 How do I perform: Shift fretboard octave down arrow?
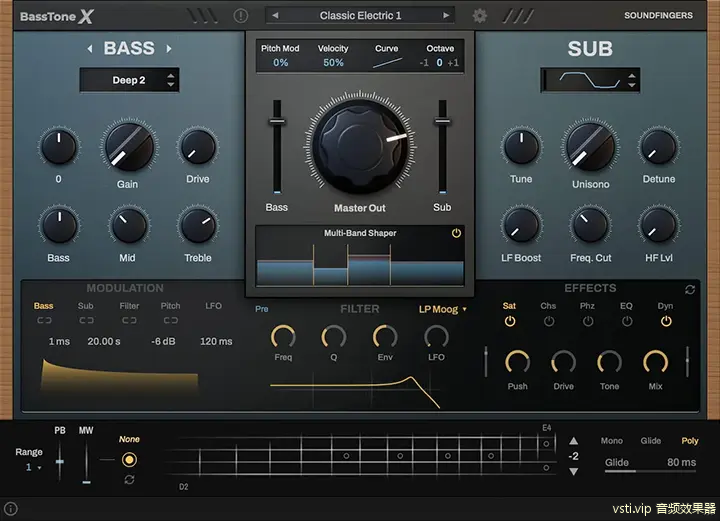[574, 471]
